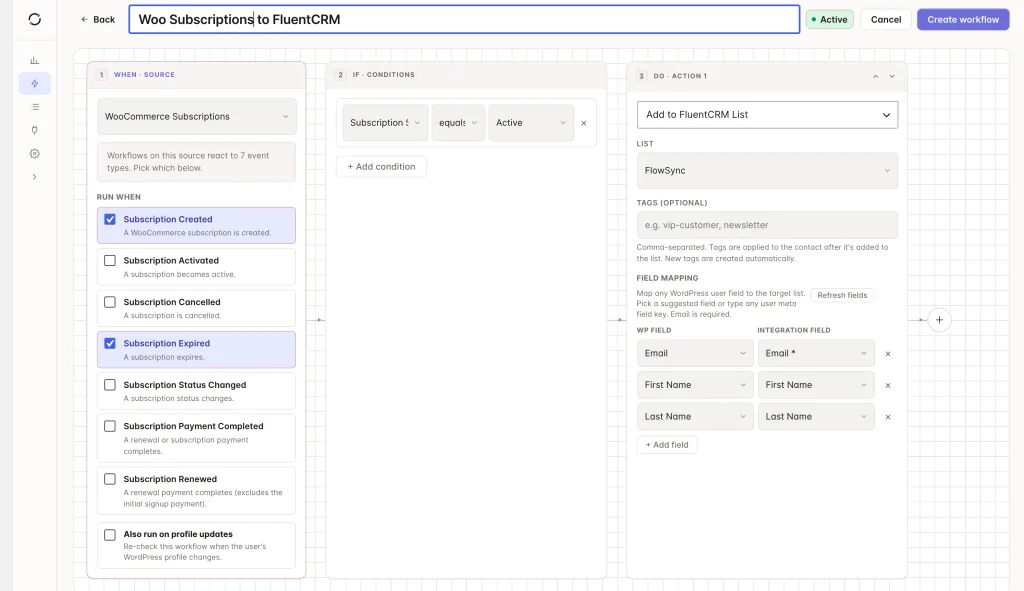
Task: Open the equals operator dropdown
Action: tap(458, 123)
